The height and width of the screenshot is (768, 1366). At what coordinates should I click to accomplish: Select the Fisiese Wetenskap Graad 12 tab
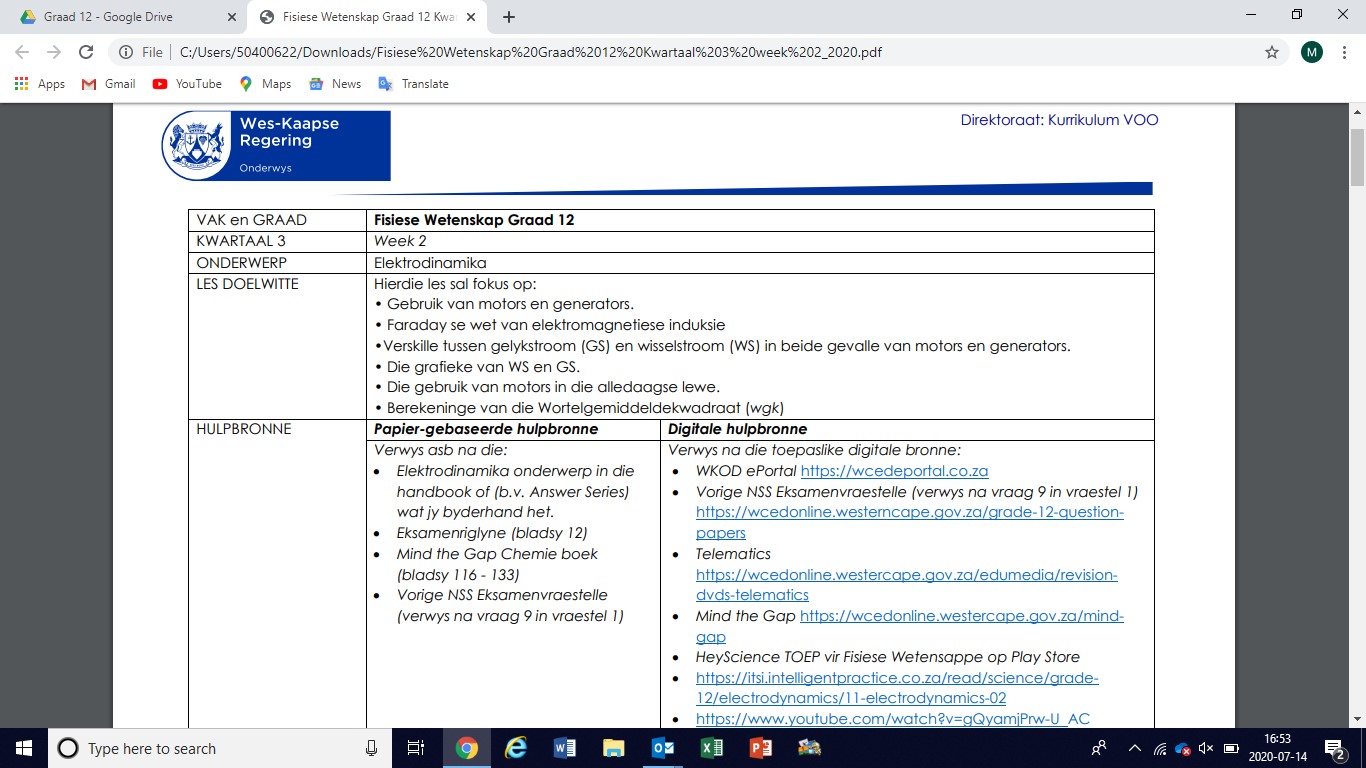point(366,17)
